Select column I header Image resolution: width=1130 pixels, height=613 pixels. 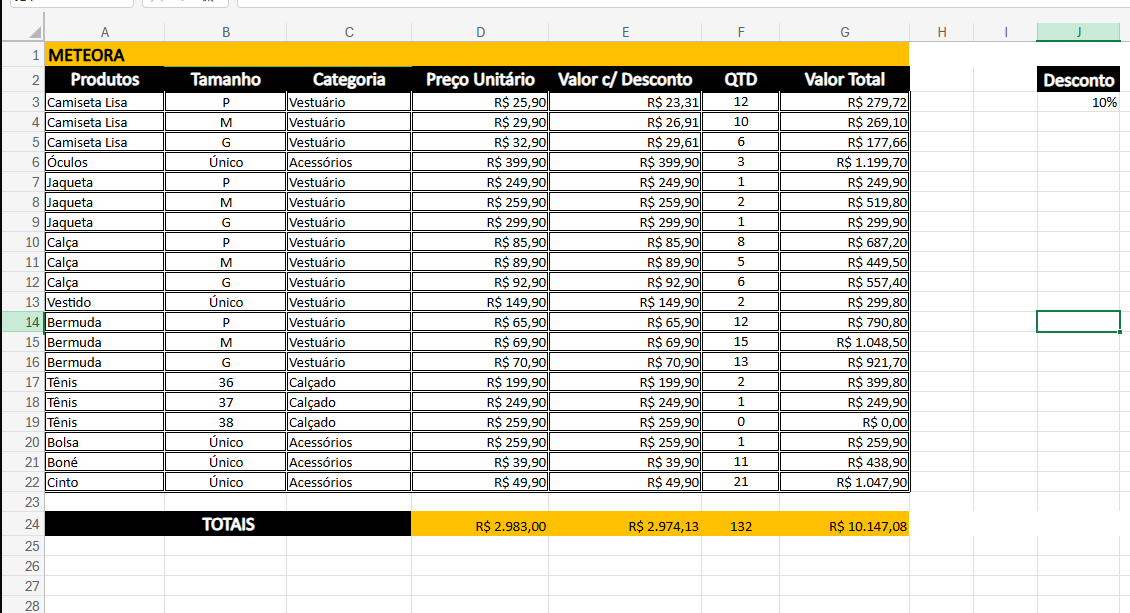pyautogui.click(x=1006, y=32)
